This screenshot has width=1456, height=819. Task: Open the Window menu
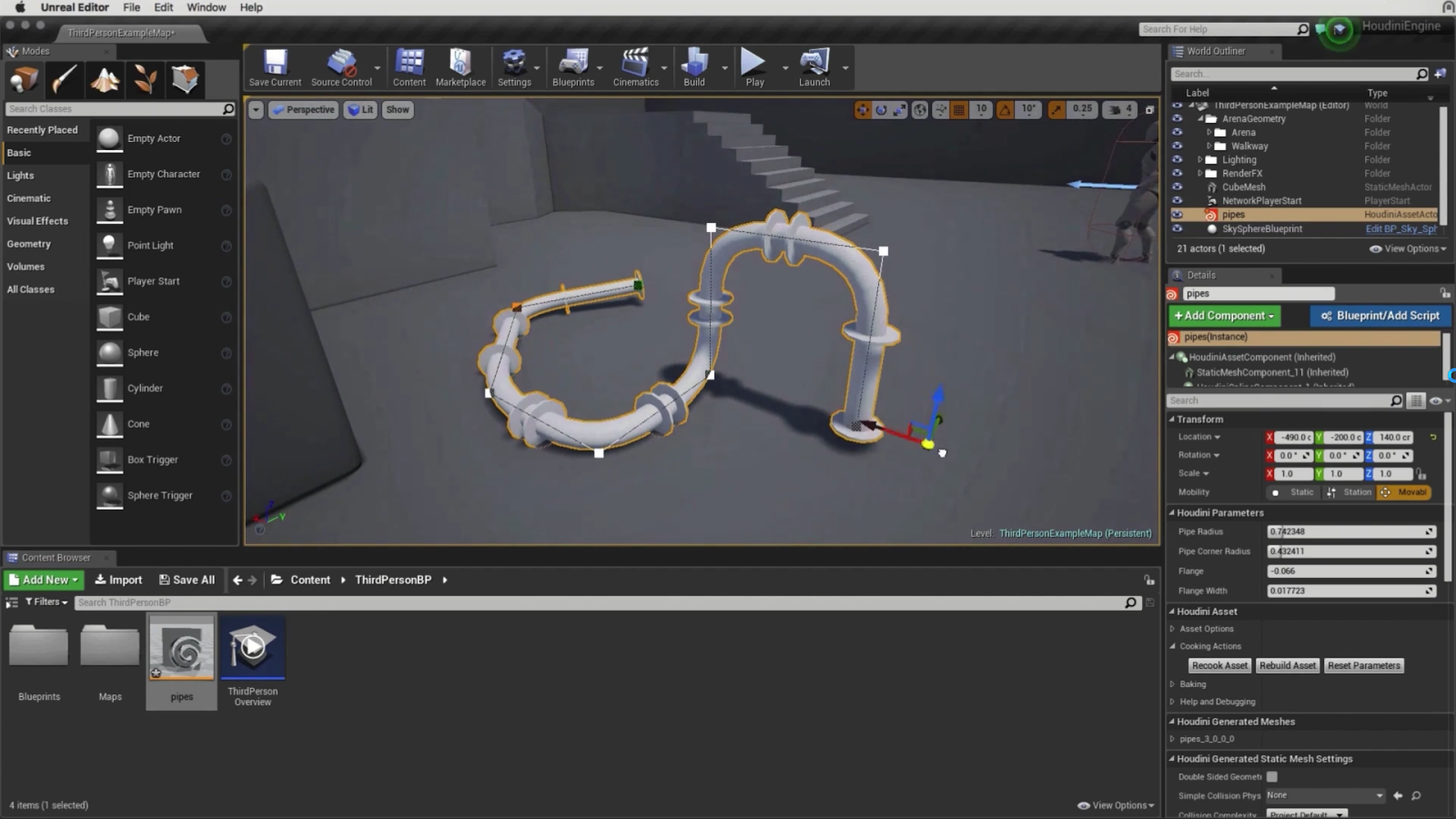(x=207, y=7)
